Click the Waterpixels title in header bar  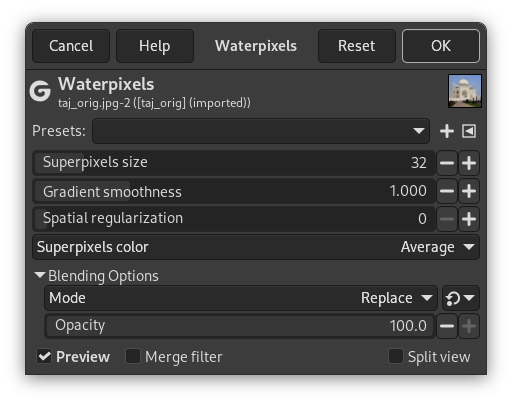point(256,46)
